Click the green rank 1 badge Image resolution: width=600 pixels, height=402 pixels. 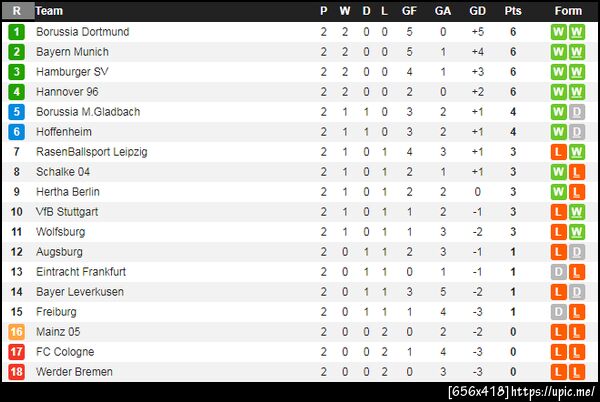point(16,32)
